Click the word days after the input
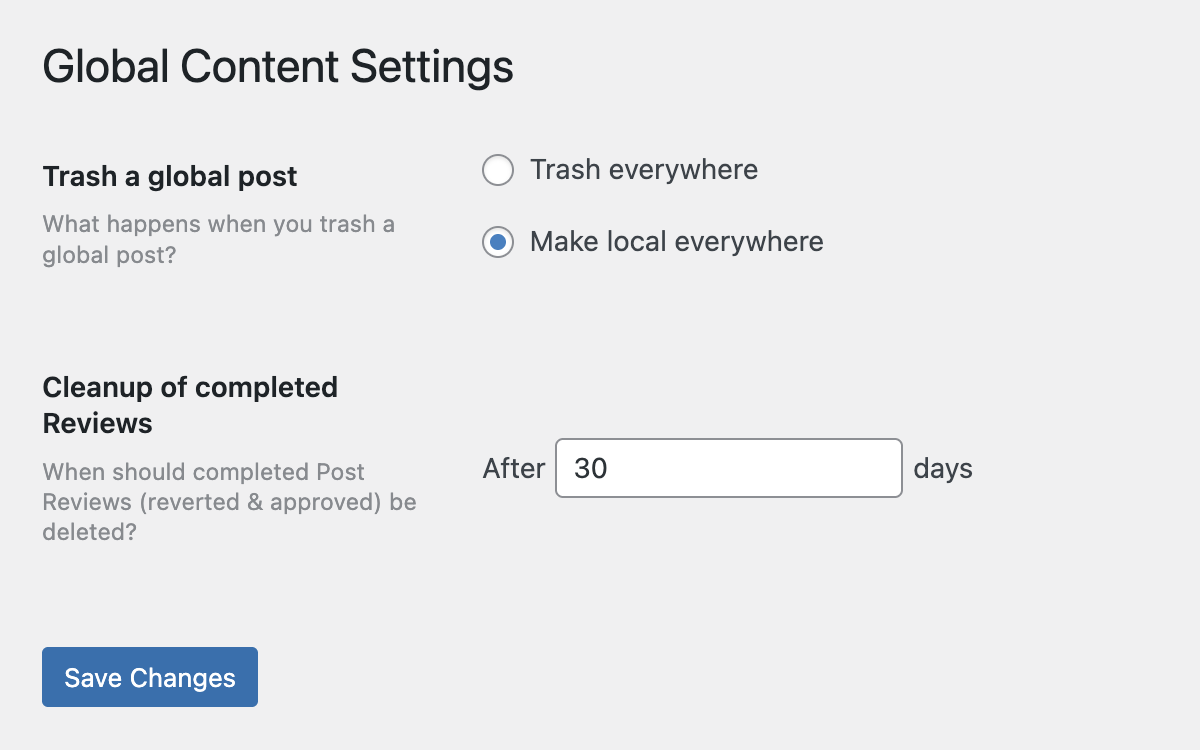This screenshot has height=750, width=1200. click(942, 468)
